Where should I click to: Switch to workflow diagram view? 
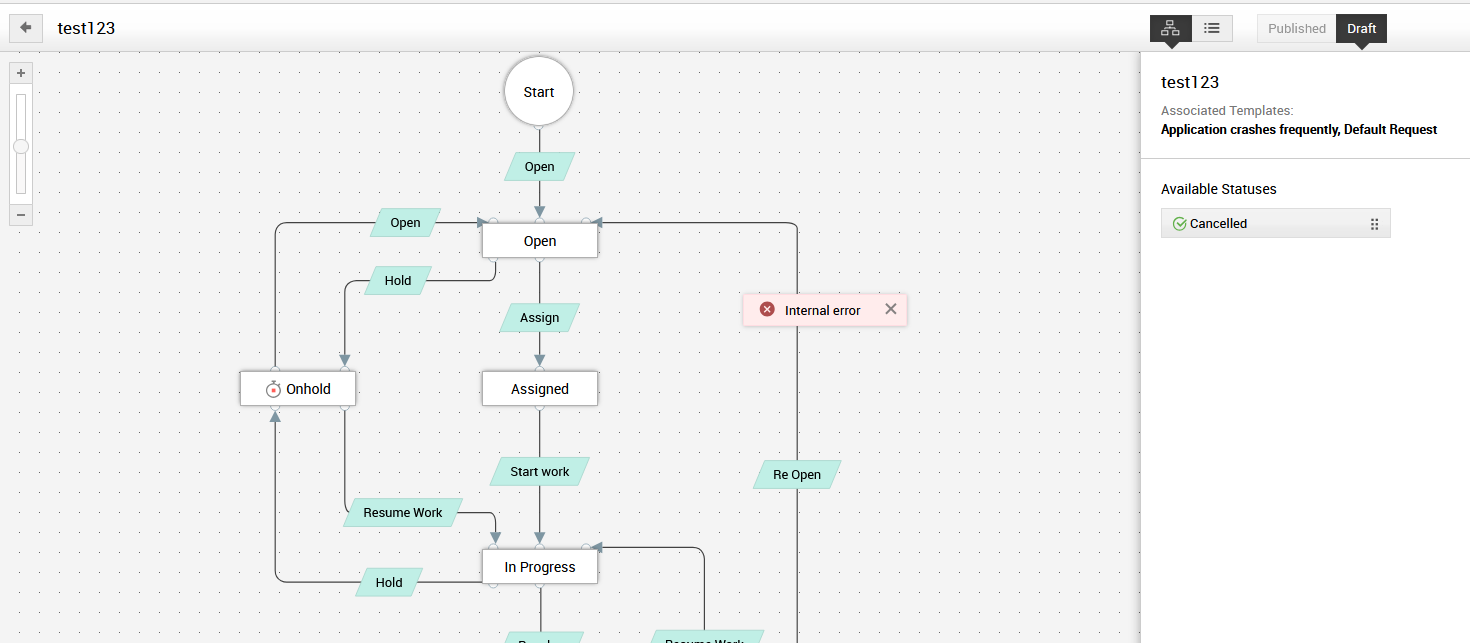(x=1170, y=28)
